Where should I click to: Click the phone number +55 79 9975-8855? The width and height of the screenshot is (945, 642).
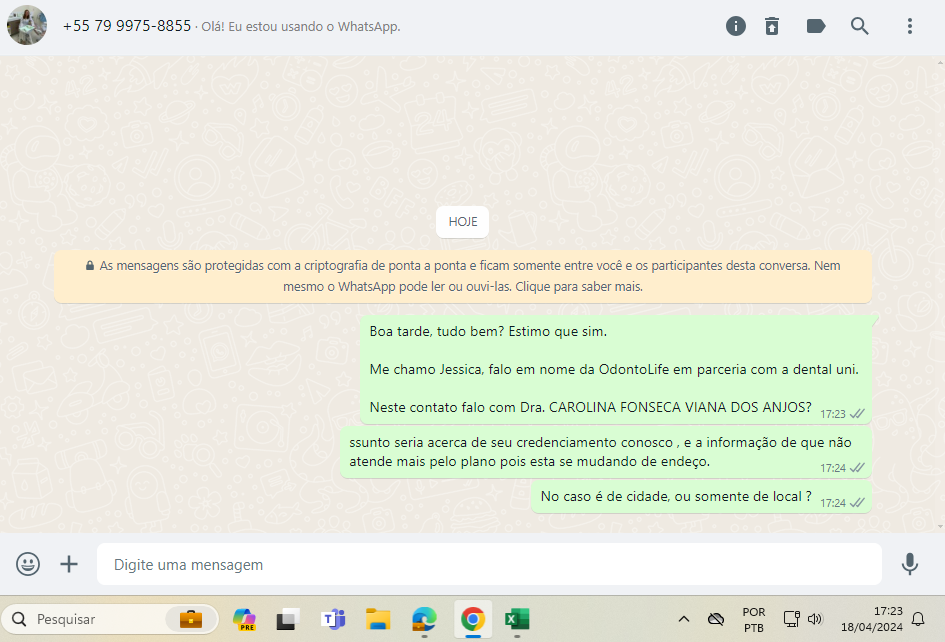tap(127, 26)
